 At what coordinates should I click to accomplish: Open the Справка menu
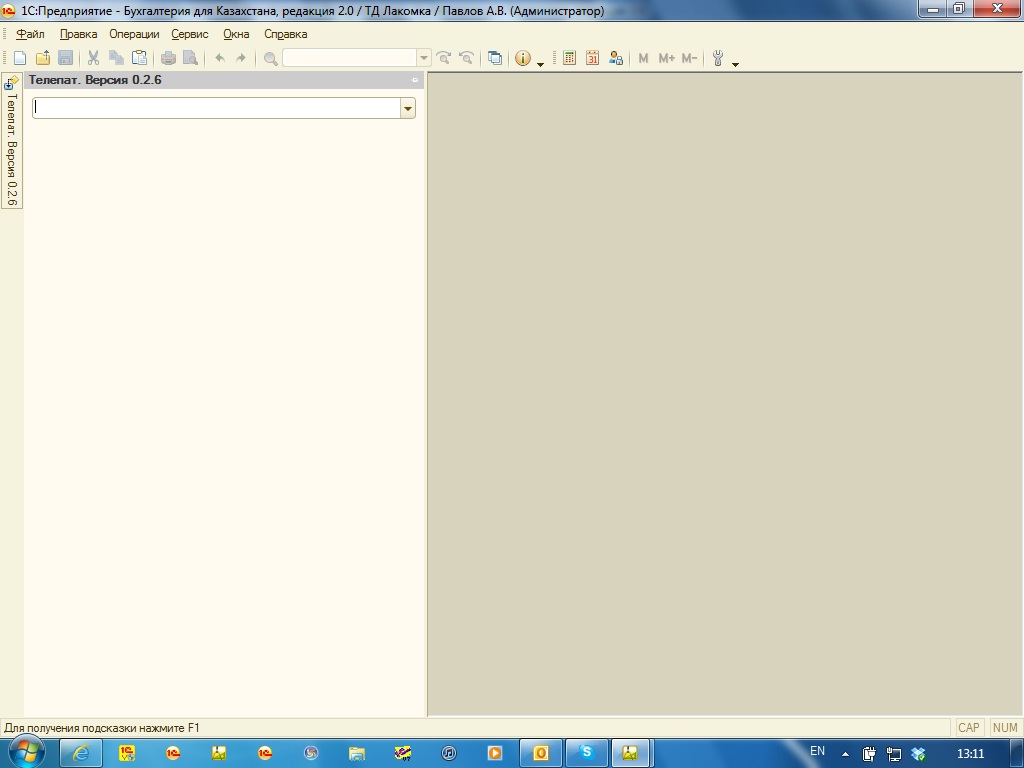click(285, 34)
